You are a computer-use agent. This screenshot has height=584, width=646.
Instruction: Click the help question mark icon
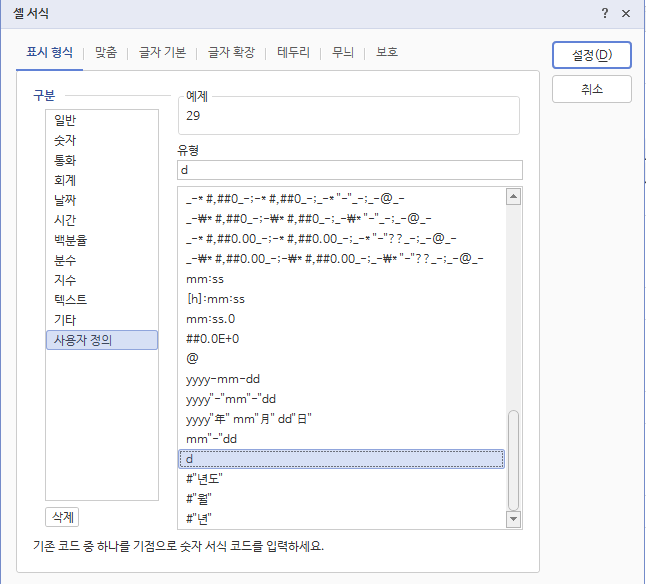click(x=604, y=13)
